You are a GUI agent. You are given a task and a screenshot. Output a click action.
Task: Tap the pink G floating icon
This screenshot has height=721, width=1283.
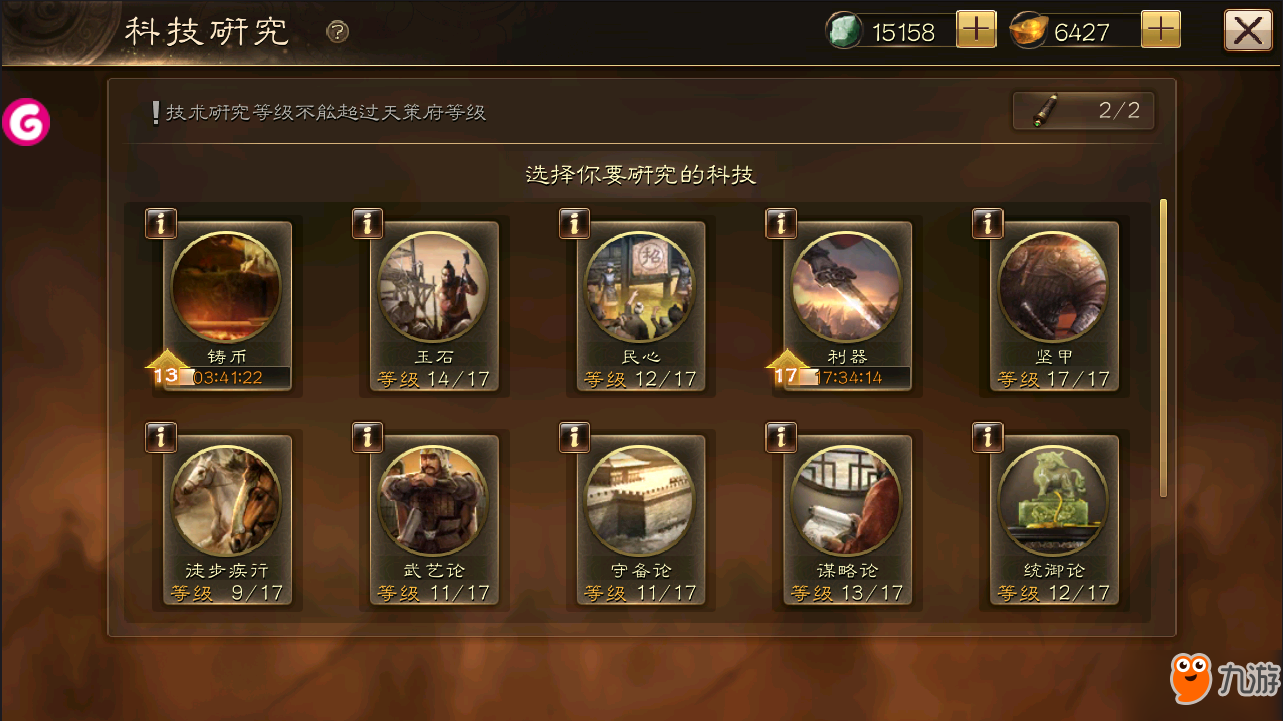(x=25, y=123)
